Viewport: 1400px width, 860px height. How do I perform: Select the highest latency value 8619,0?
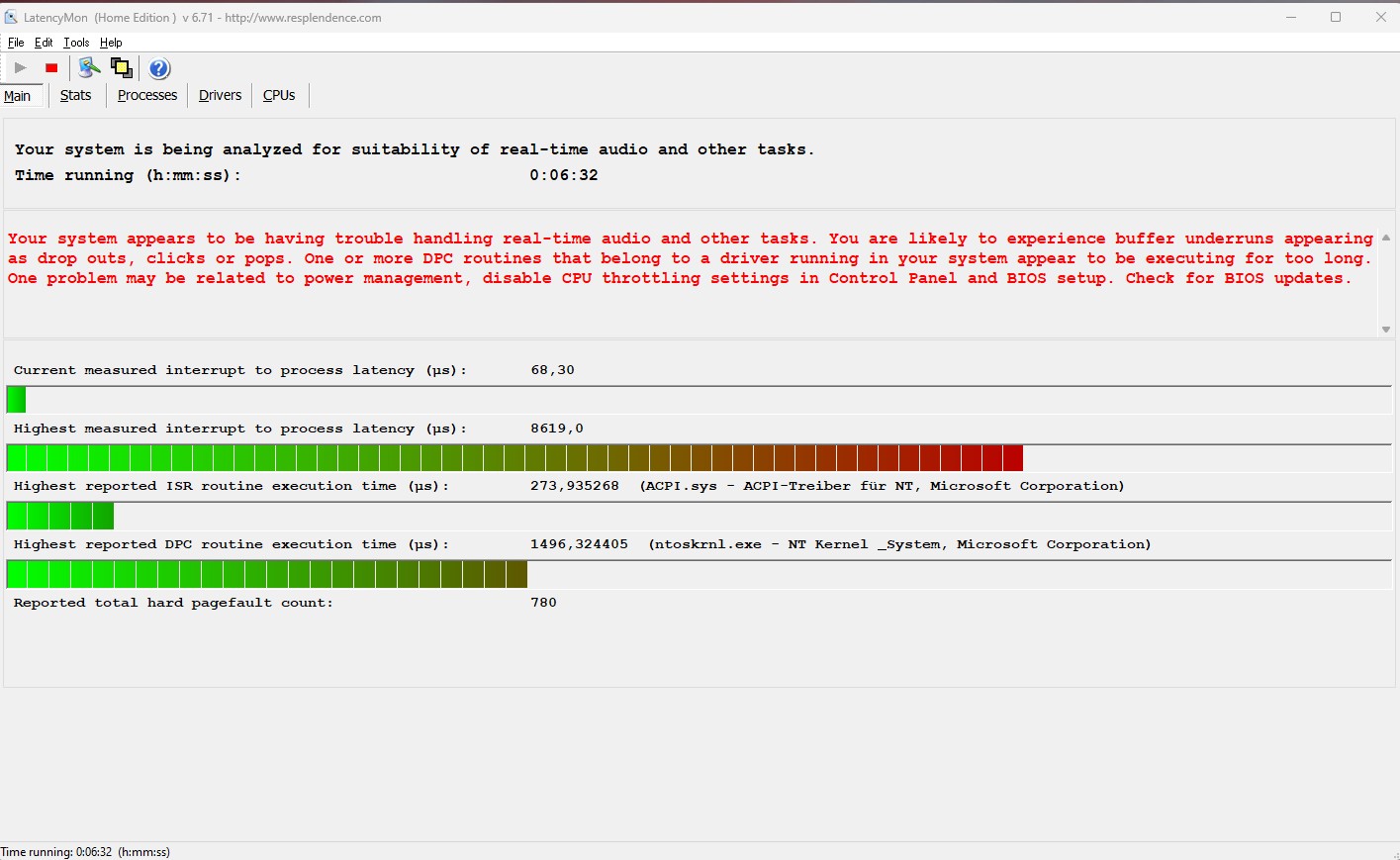[x=557, y=429]
